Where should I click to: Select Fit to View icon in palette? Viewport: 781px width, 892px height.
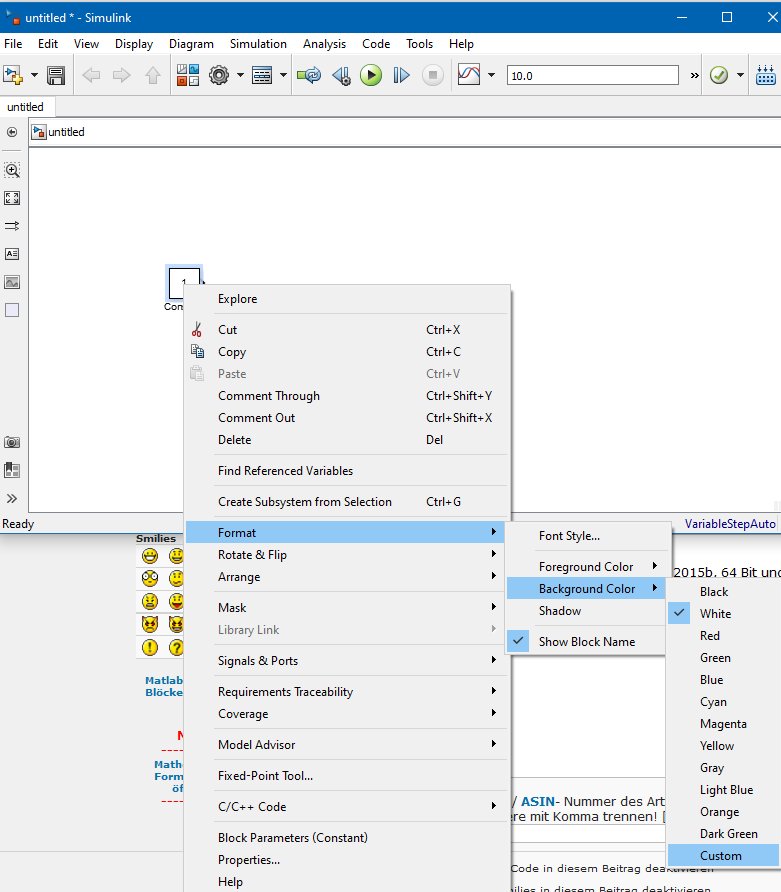(x=12, y=198)
